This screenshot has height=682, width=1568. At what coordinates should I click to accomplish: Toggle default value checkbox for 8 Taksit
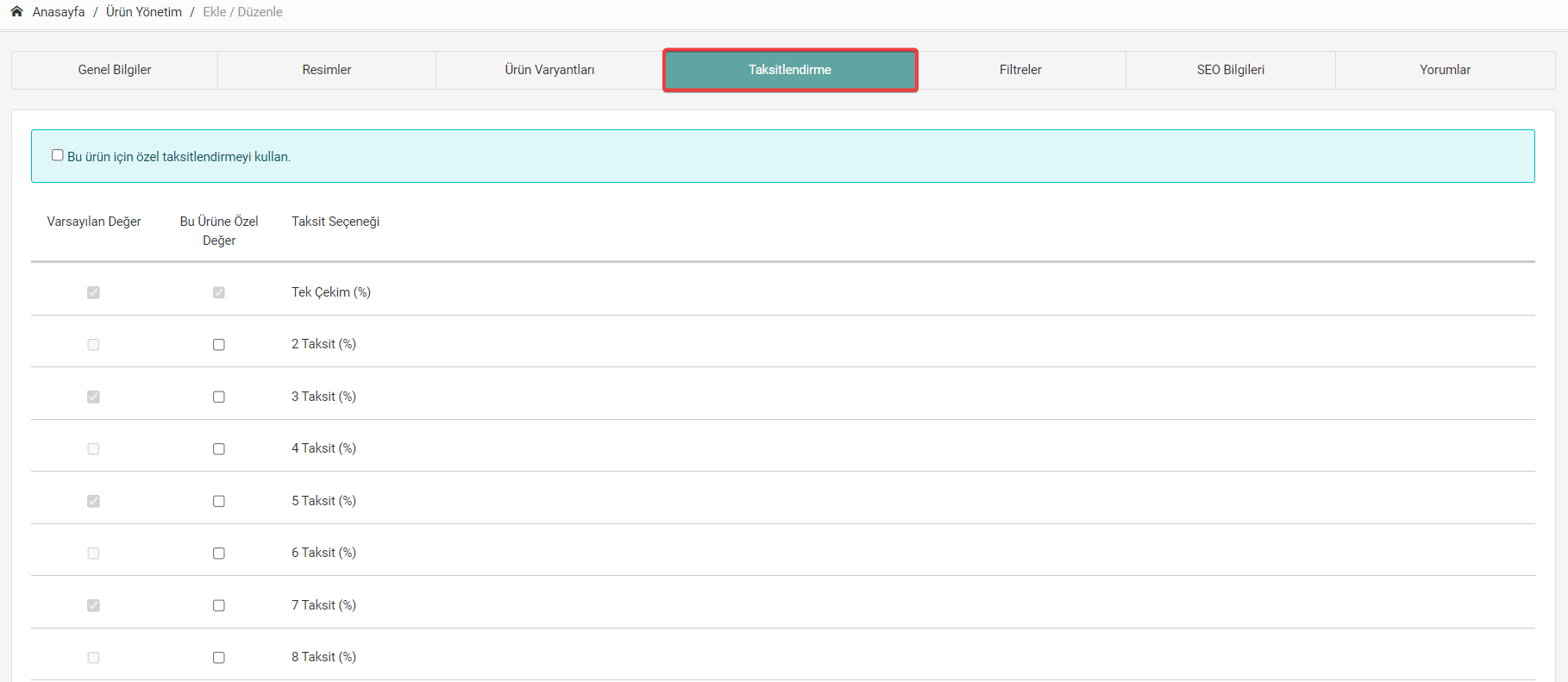[x=93, y=658]
